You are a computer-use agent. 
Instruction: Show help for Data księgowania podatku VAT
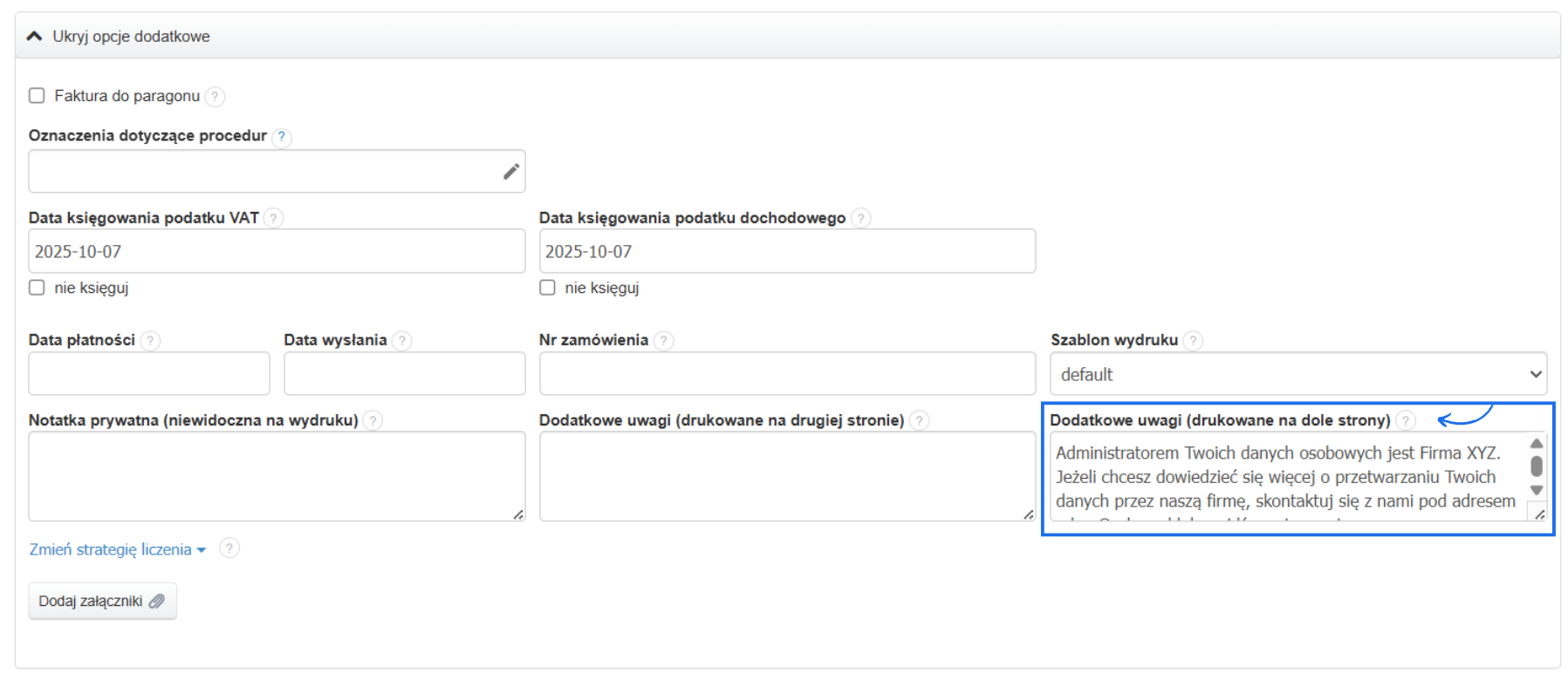(x=273, y=218)
